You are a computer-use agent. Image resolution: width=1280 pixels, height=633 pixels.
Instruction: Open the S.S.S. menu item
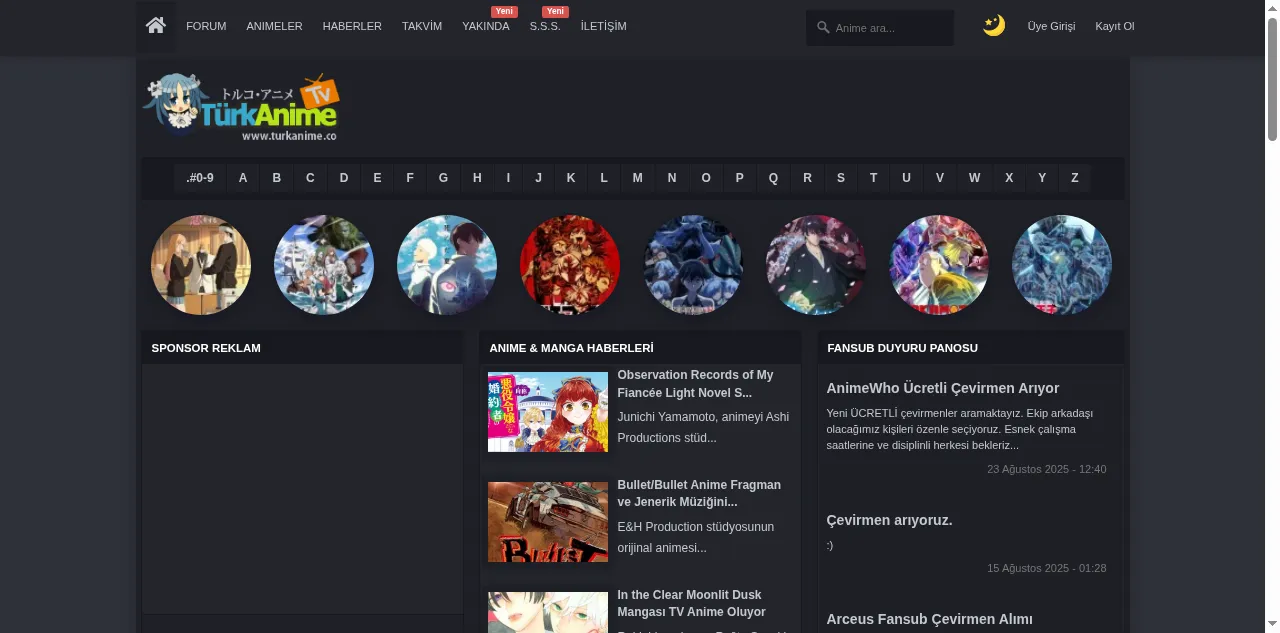(545, 26)
